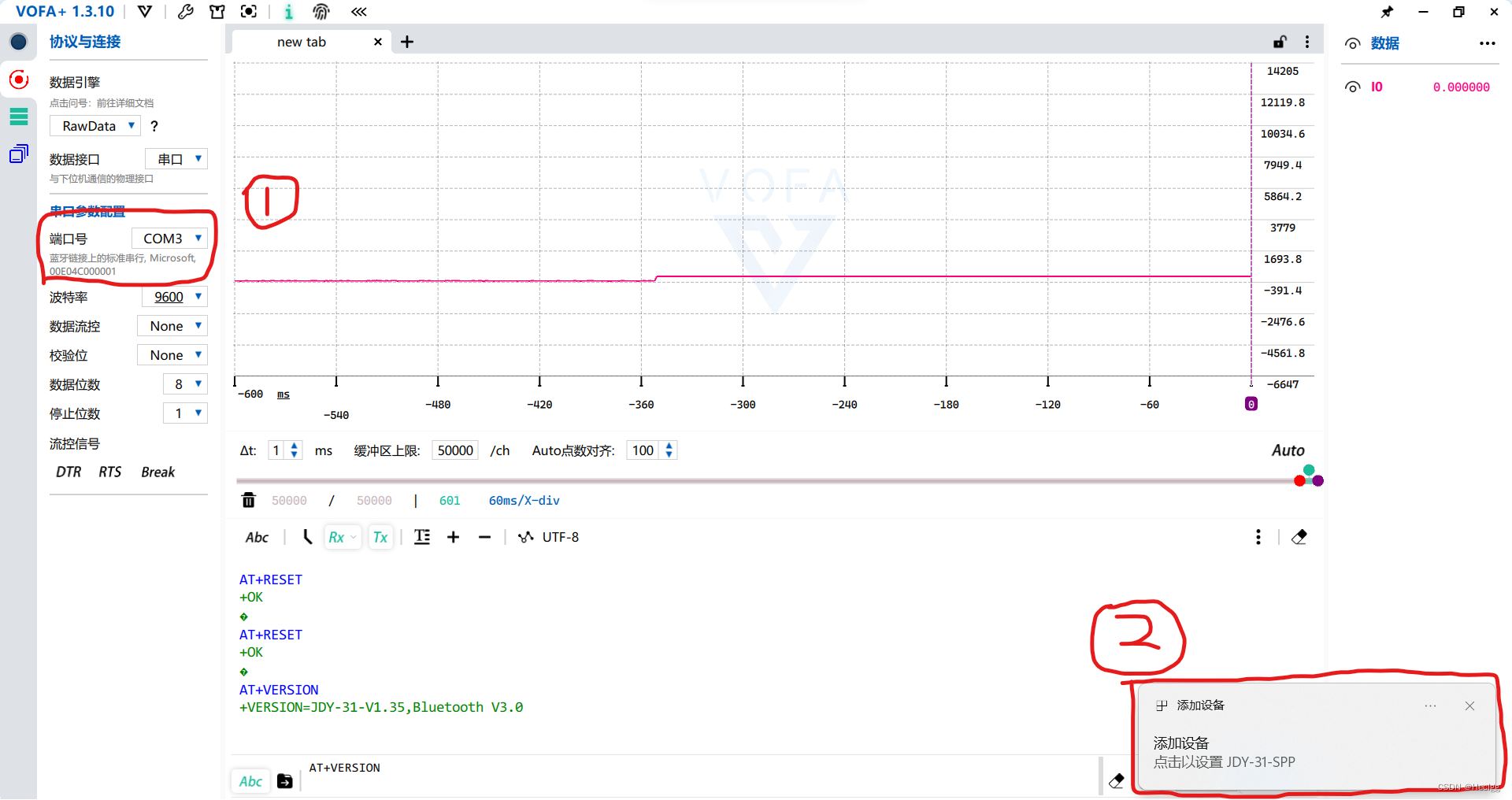Open the 9600 baud rate dropdown
The image size is (1512, 800).
[174, 297]
